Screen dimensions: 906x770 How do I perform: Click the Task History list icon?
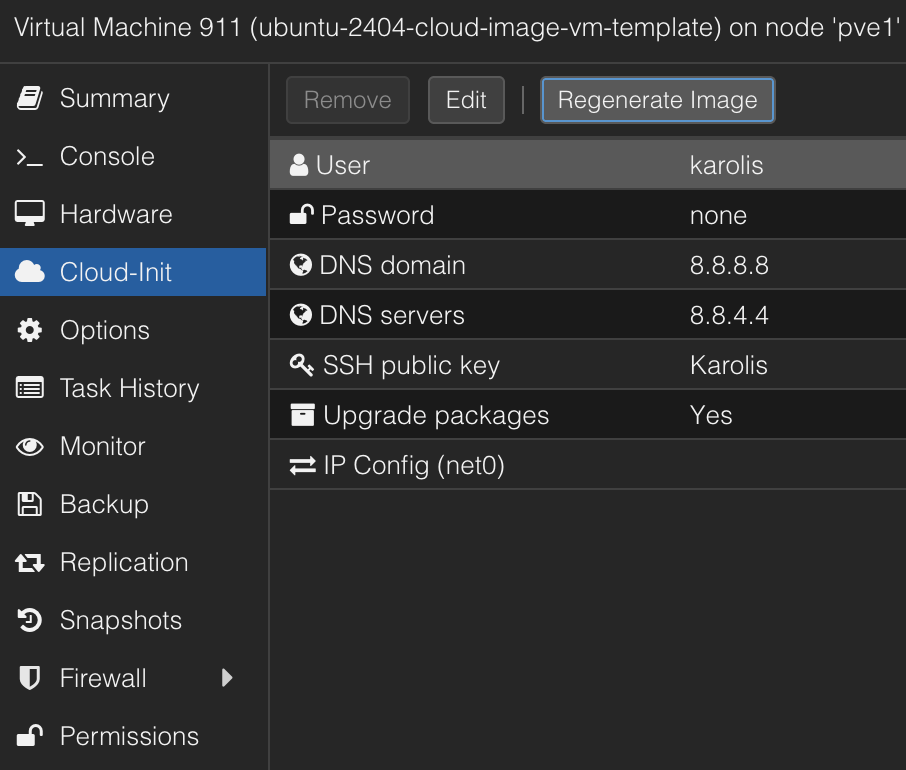pyautogui.click(x=30, y=389)
